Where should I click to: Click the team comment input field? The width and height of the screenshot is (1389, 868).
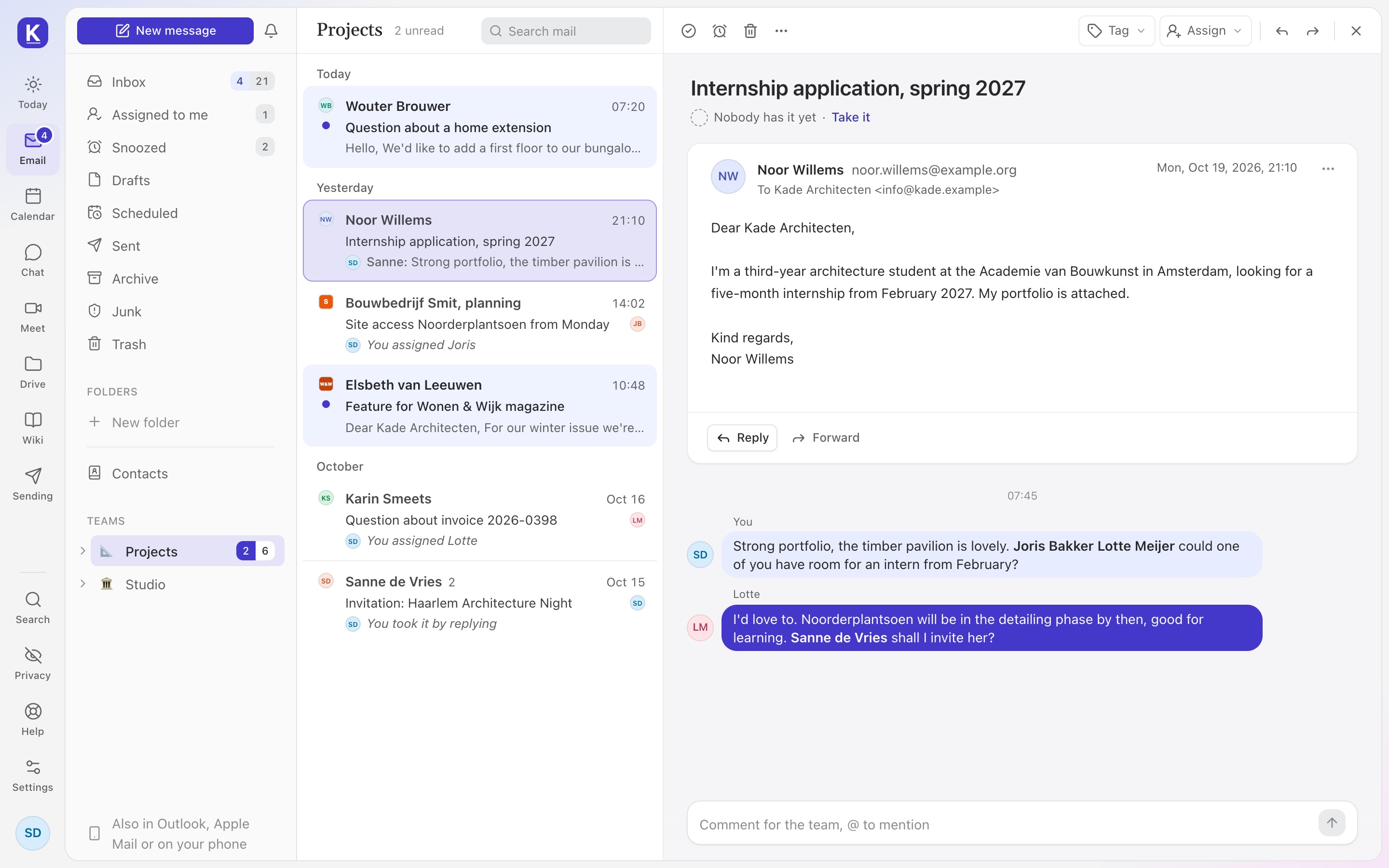(1005, 824)
